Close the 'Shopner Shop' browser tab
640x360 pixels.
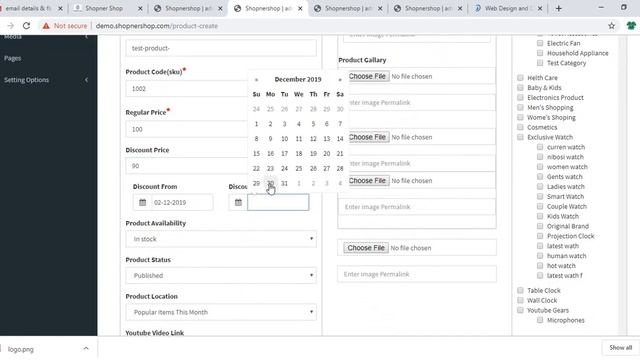tap(140, 8)
